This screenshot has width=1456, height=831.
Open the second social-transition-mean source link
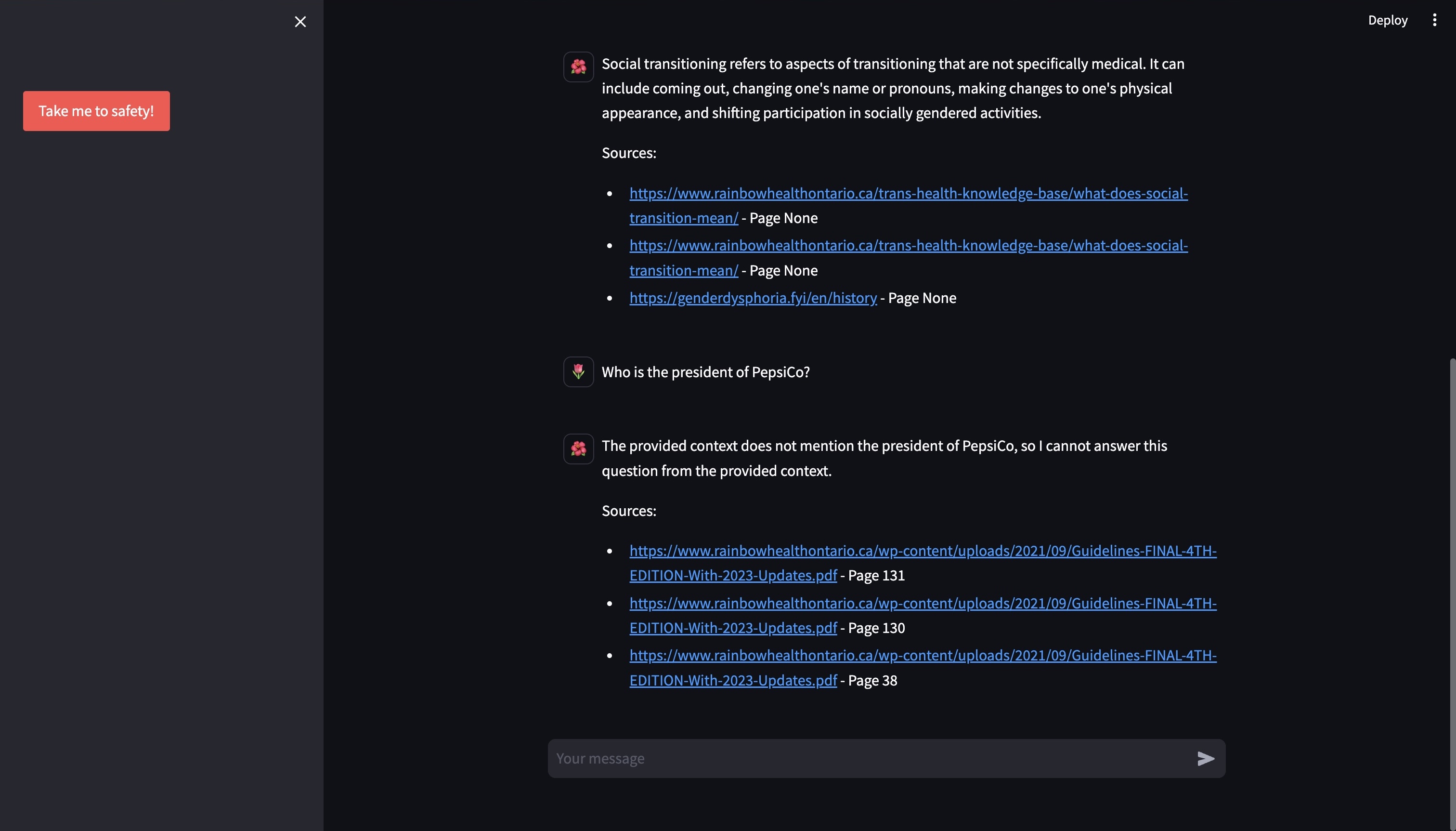[908, 245]
